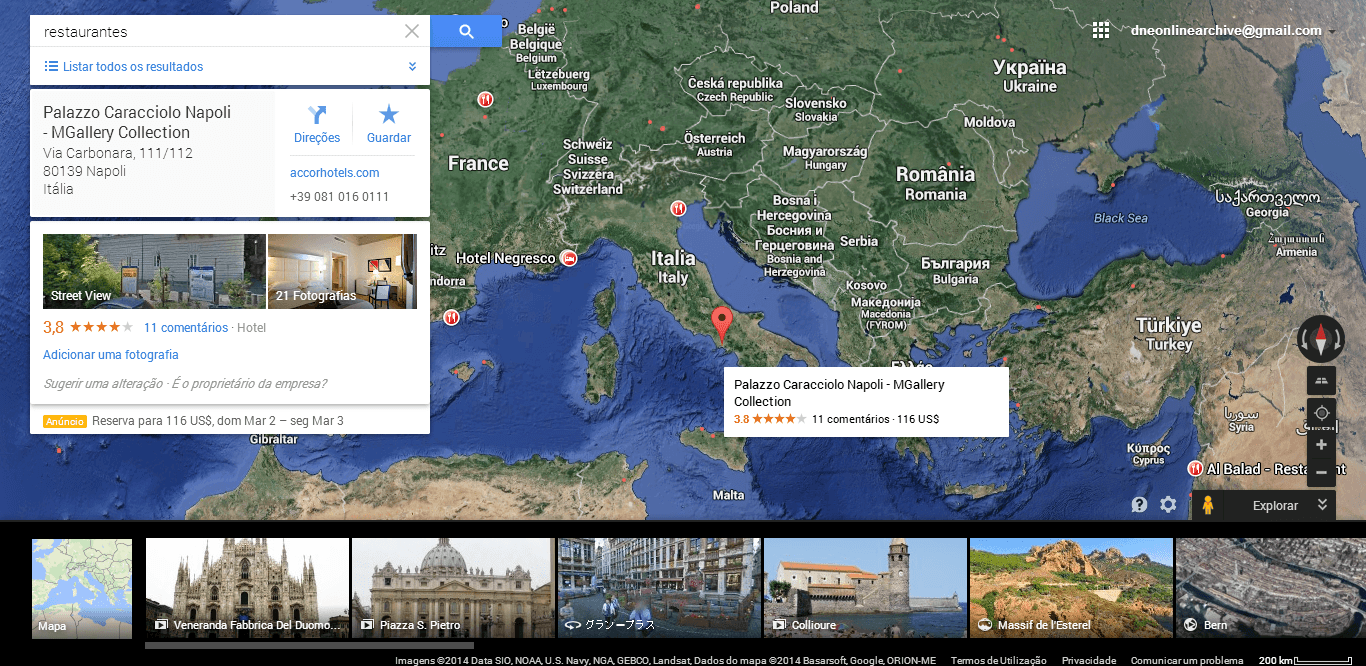
Task: Show my location on map
Action: 1321,413
